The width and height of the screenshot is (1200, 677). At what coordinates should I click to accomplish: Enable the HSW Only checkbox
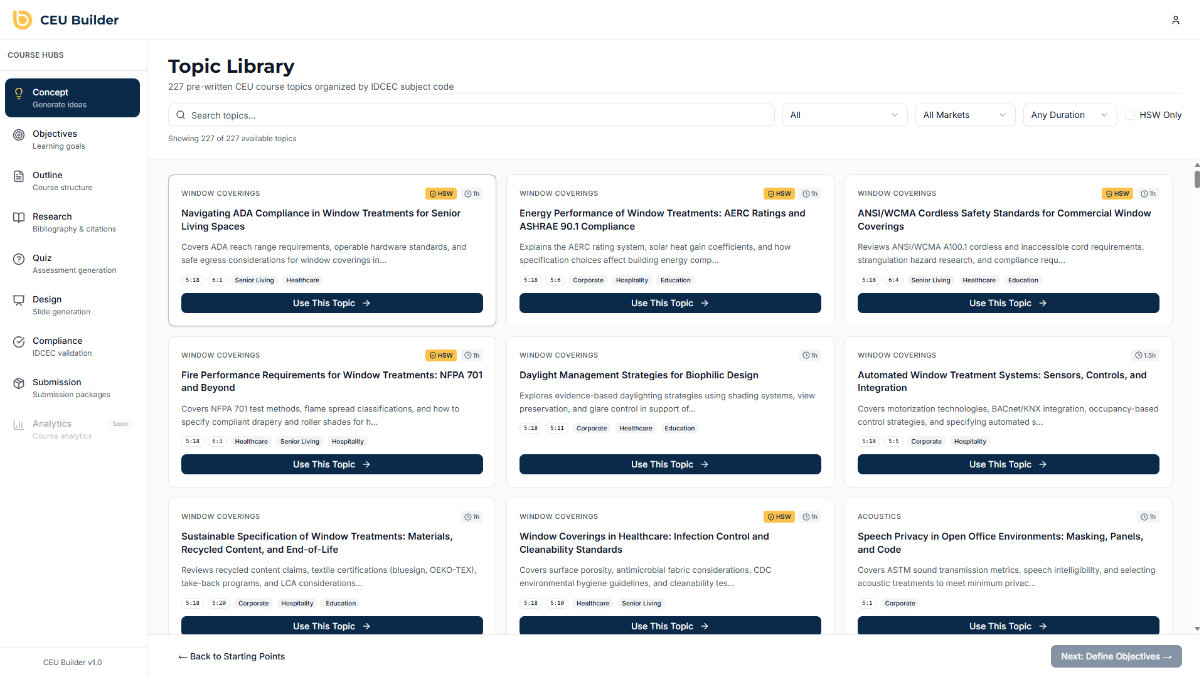[1130, 115]
